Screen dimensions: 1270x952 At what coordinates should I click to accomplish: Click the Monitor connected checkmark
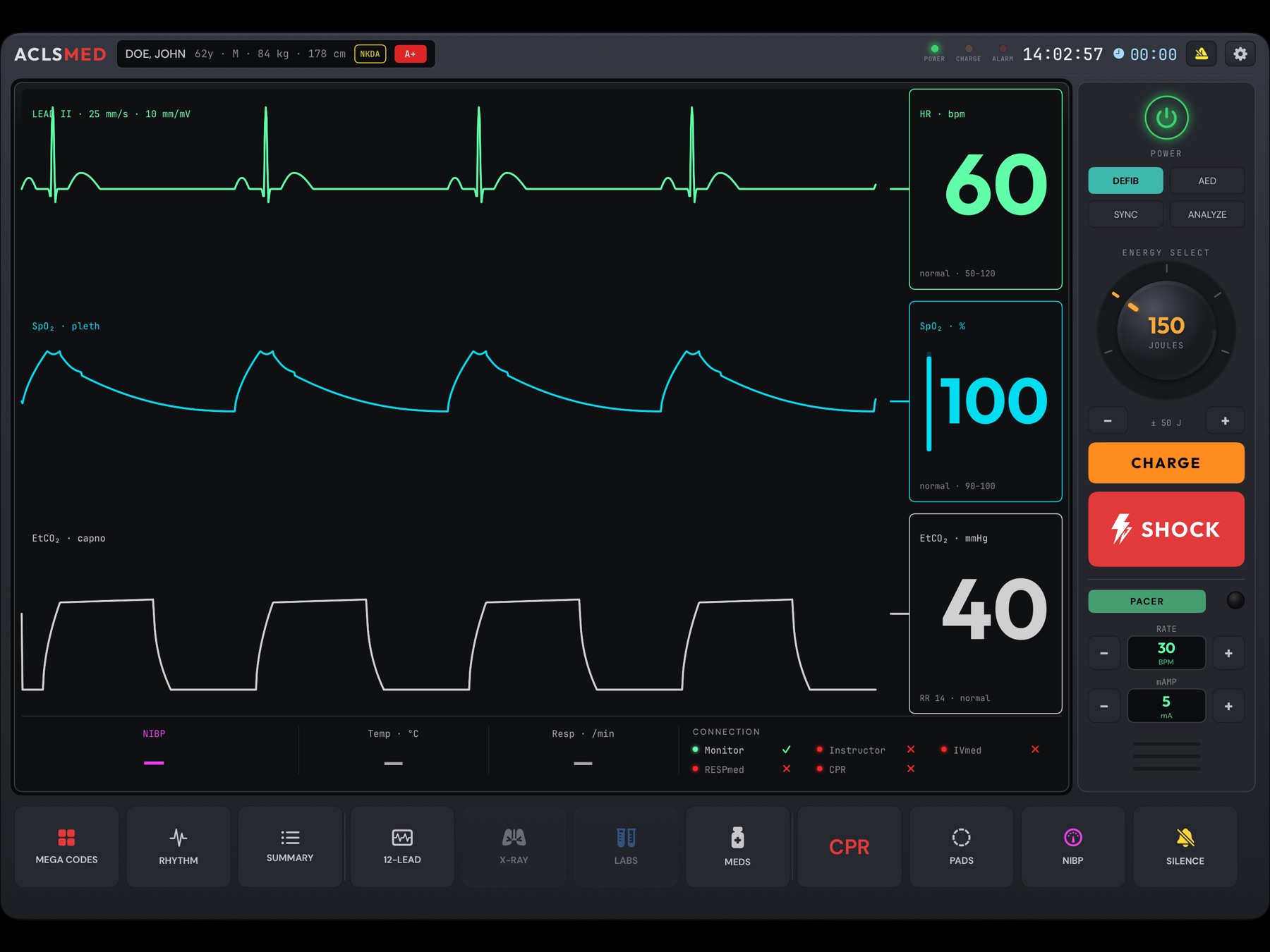(x=786, y=750)
